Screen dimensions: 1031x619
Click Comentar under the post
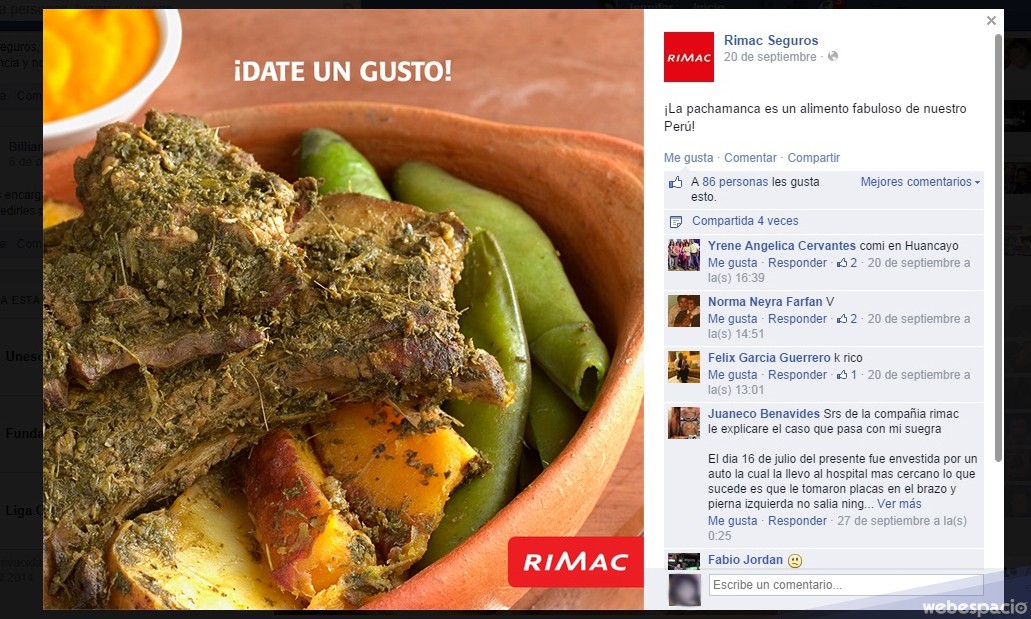click(x=750, y=158)
